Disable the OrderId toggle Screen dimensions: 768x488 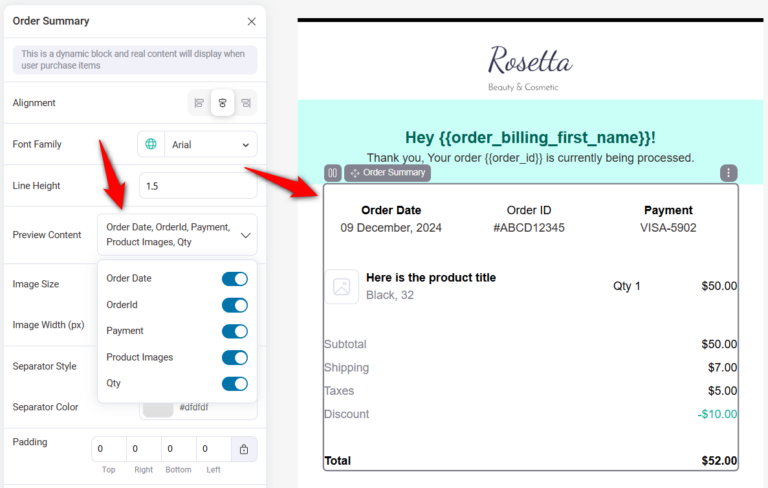click(234, 305)
